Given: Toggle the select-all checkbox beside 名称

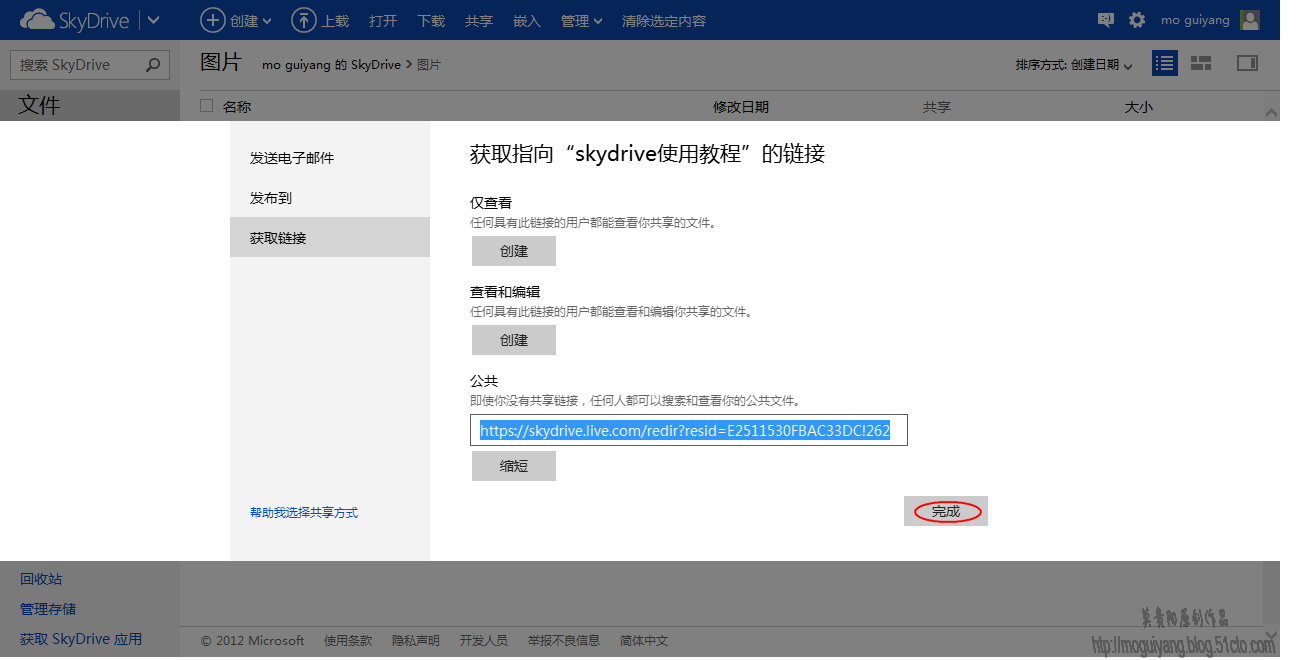Looking at the screenshot, I should pos(207,106).
